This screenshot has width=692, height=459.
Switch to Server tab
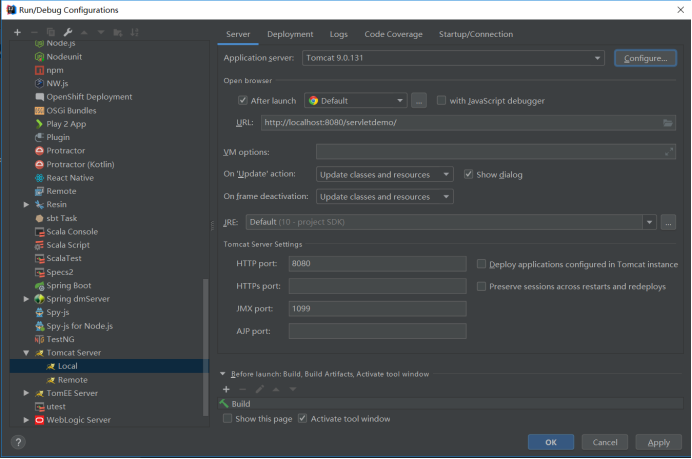coord(238,34)
